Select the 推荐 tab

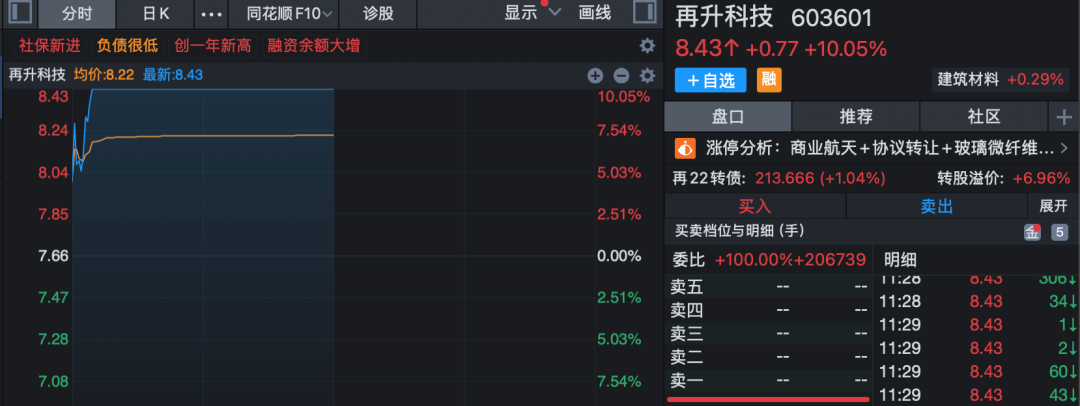pyautogui.click(x=856, y=117)
